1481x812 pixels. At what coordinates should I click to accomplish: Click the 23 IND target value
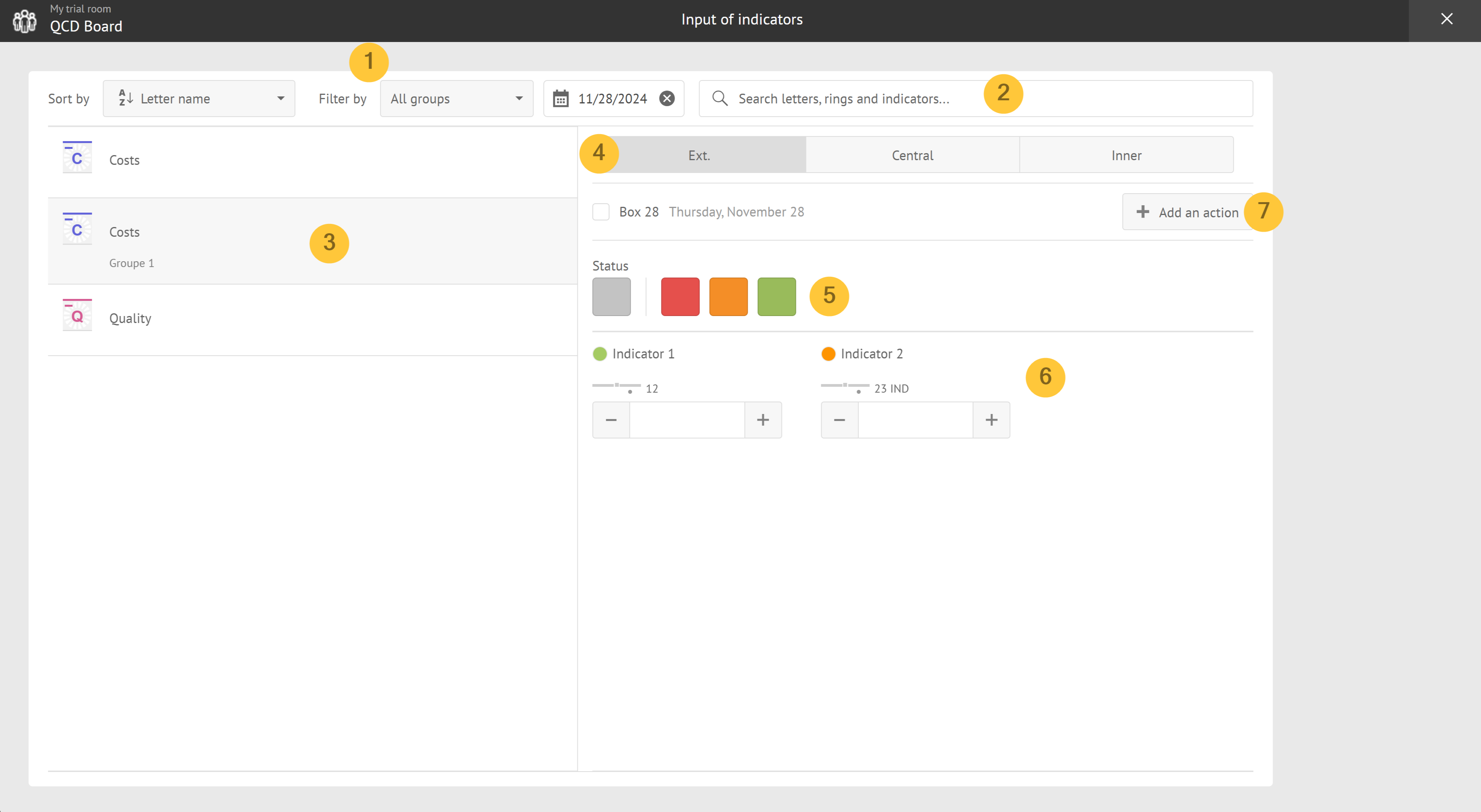[x=892, y=388]
